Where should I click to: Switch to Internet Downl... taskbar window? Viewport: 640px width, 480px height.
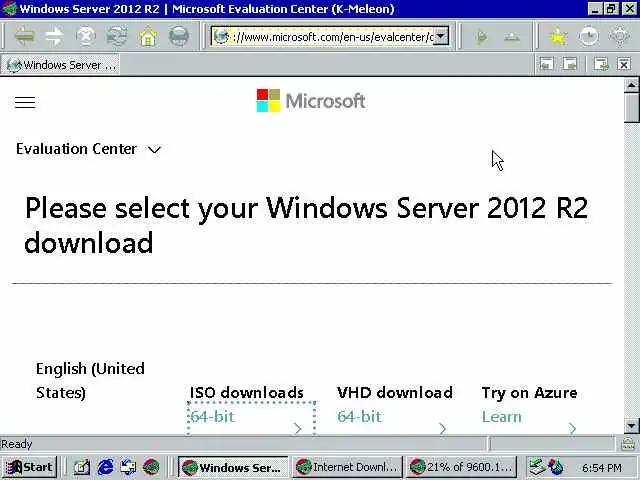(x=347, y=467)
